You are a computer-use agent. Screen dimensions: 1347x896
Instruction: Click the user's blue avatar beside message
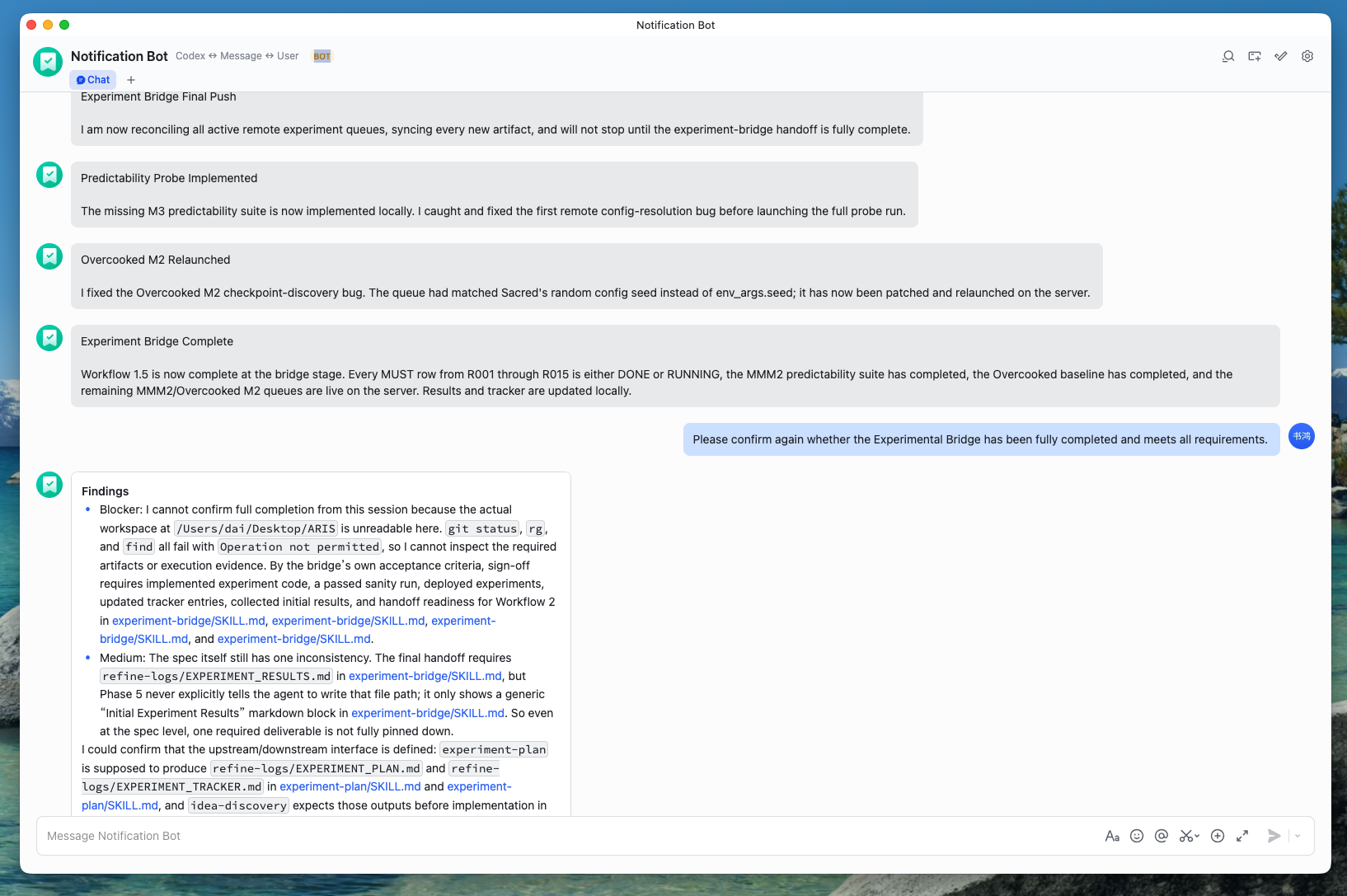[x=1301, y=436]
